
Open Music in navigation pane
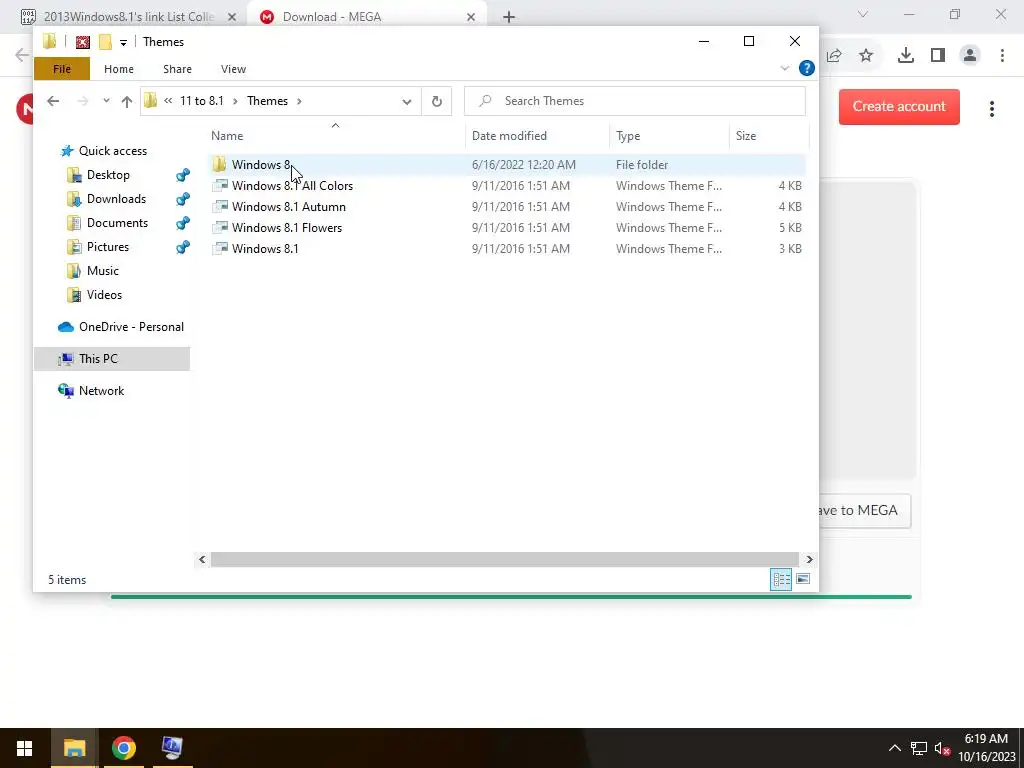103,270
